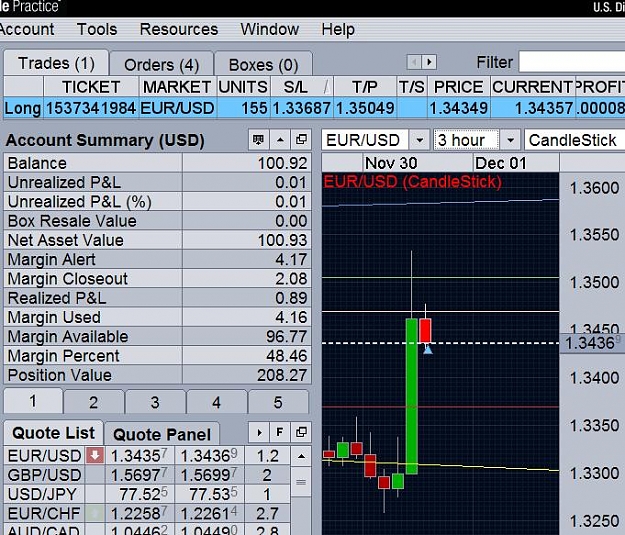Screen dimensions: 625x535
Task: Select account summary page tab 2
Action: [x=94, y=402]
